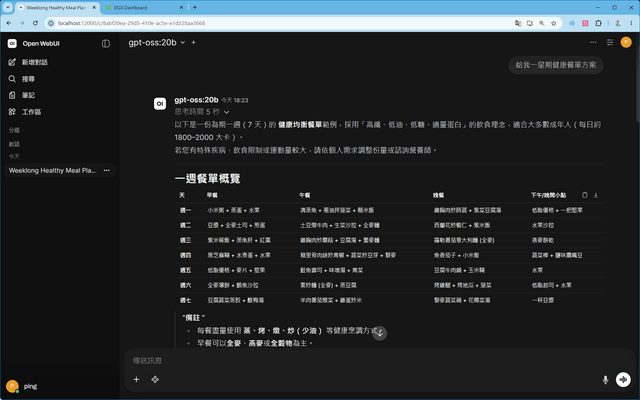Click the install app icon in address bar
Screen dimensions: 640x400
tap(530, 23)
